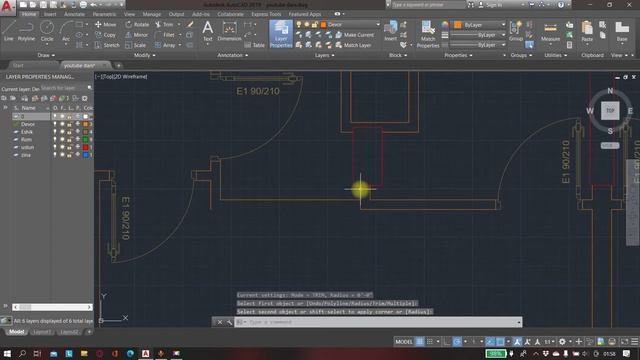Toggle lock for the zina layer
The image size is (640, 360).
point(69,155)
